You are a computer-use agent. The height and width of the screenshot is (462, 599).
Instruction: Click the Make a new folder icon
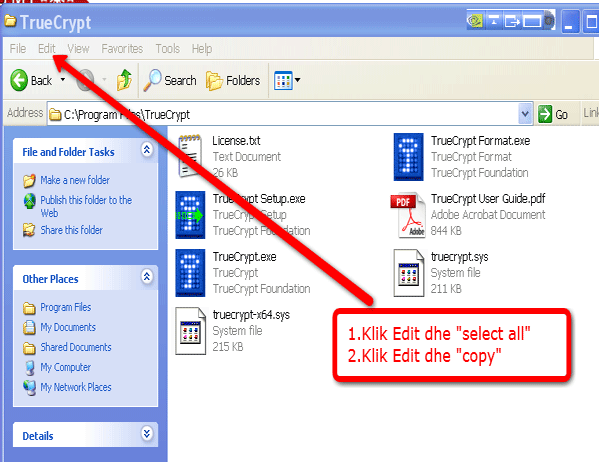[x=29, y=180]
